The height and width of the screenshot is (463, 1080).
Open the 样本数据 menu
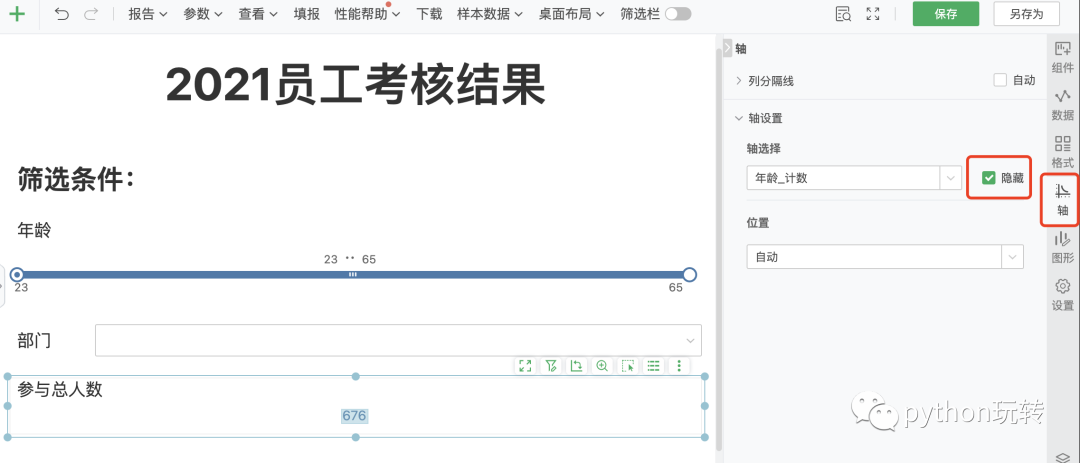click(x=490, y=14)
